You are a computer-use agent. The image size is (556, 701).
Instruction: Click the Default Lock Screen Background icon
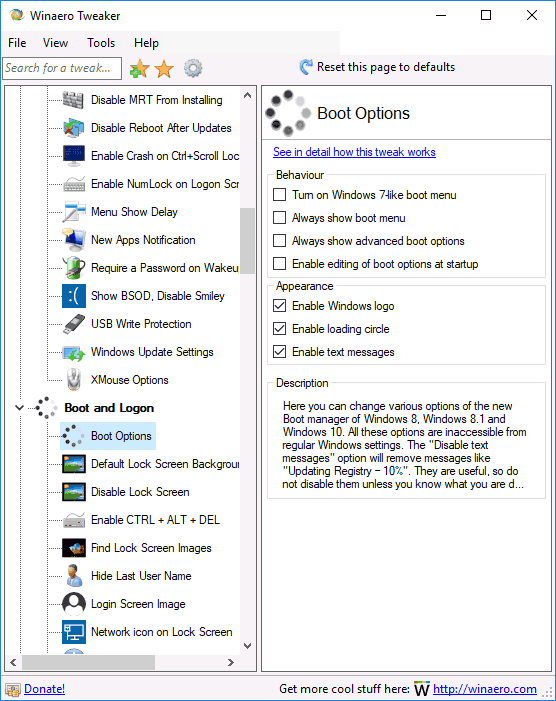tap(73, 464)
